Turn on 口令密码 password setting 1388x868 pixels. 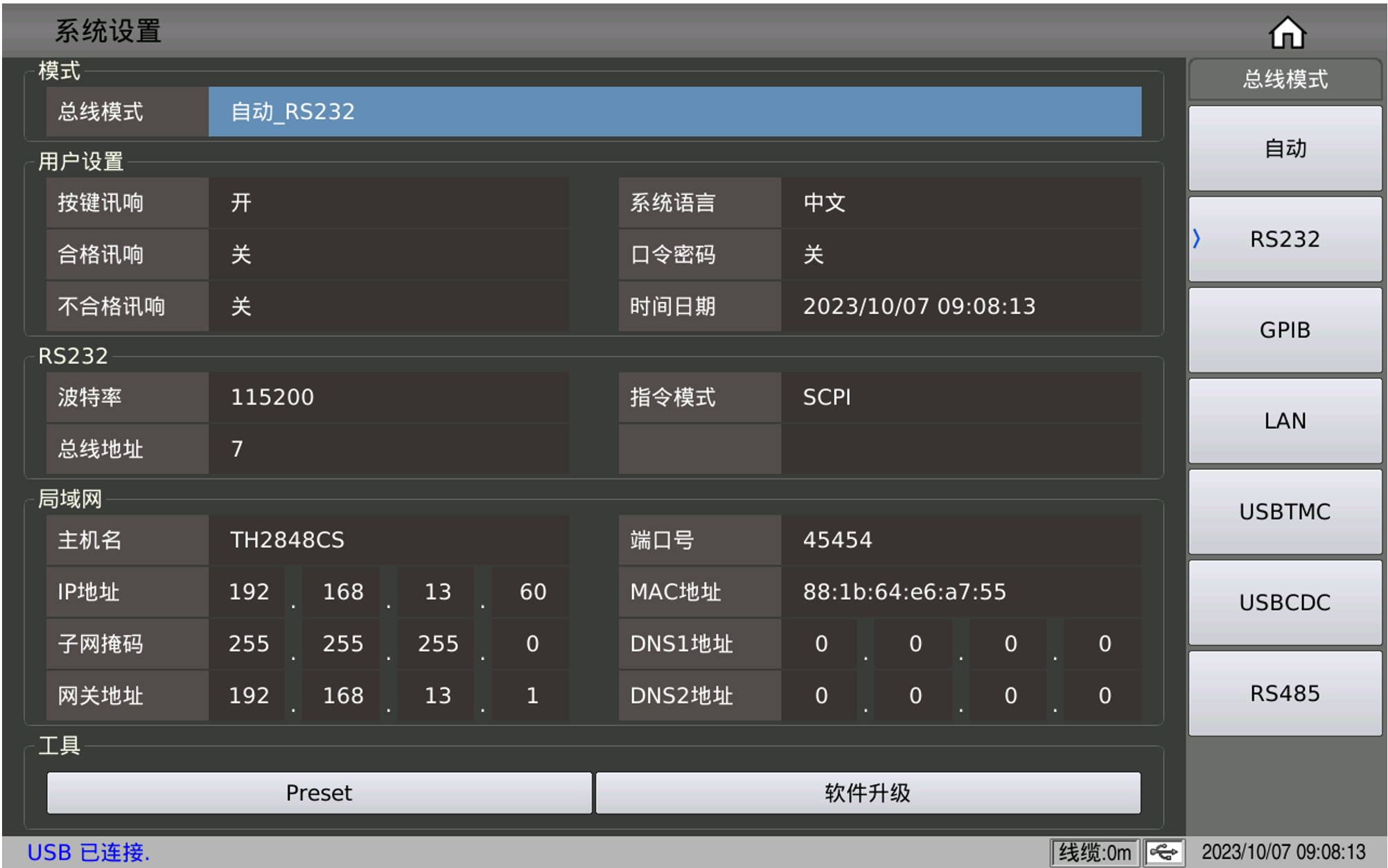pos(963,254)
